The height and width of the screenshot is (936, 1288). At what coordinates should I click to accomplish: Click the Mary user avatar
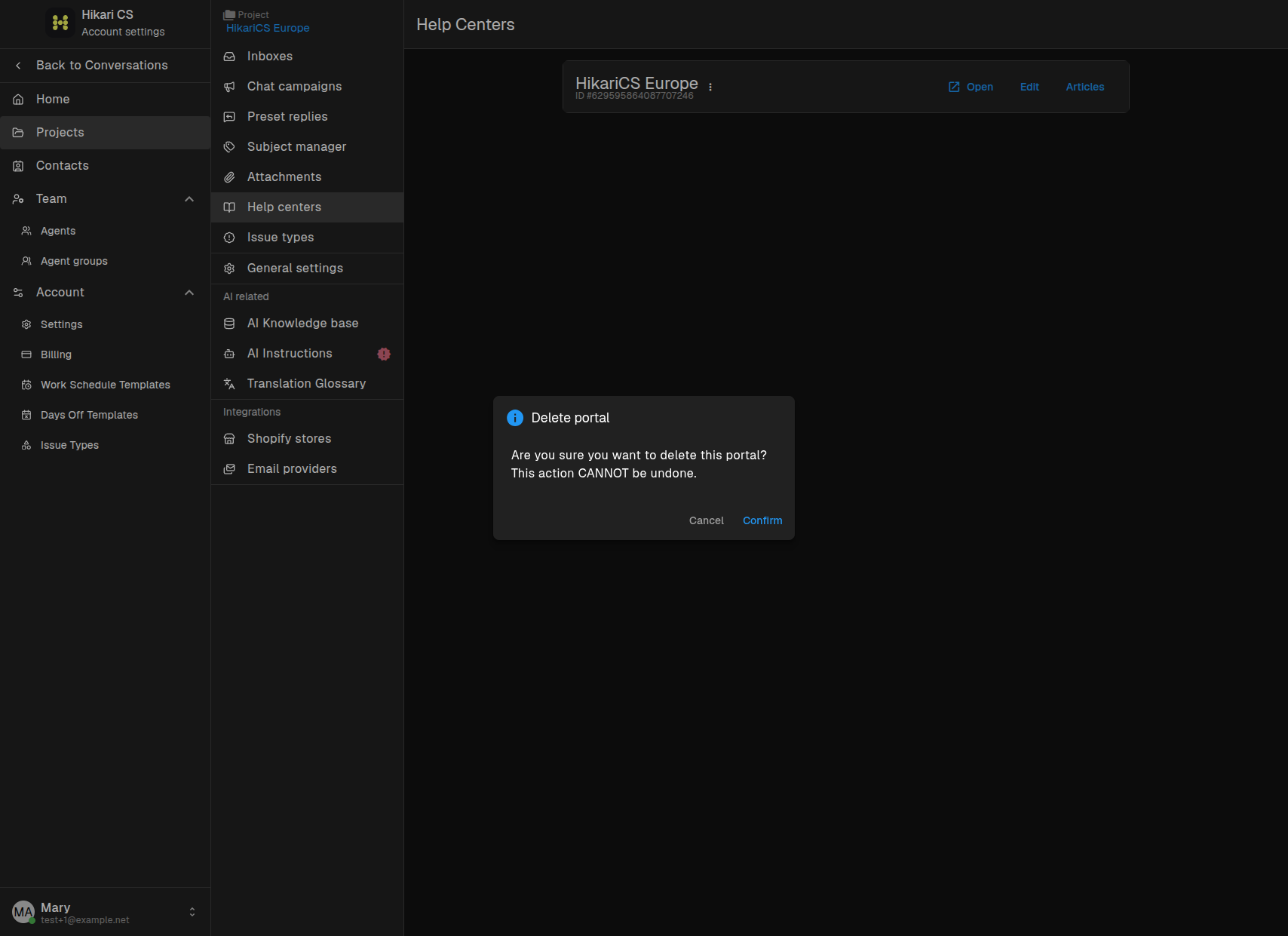[23, 912]
